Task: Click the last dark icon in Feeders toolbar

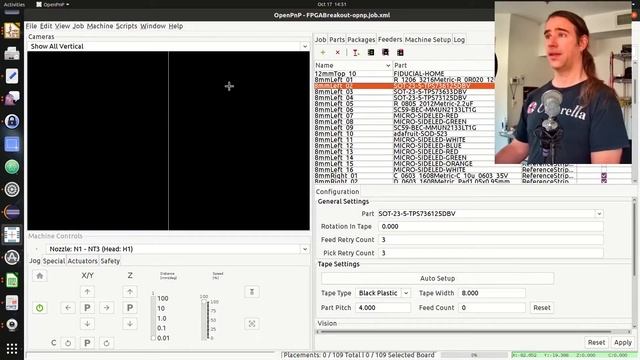Action: click(x=400, y=52)
